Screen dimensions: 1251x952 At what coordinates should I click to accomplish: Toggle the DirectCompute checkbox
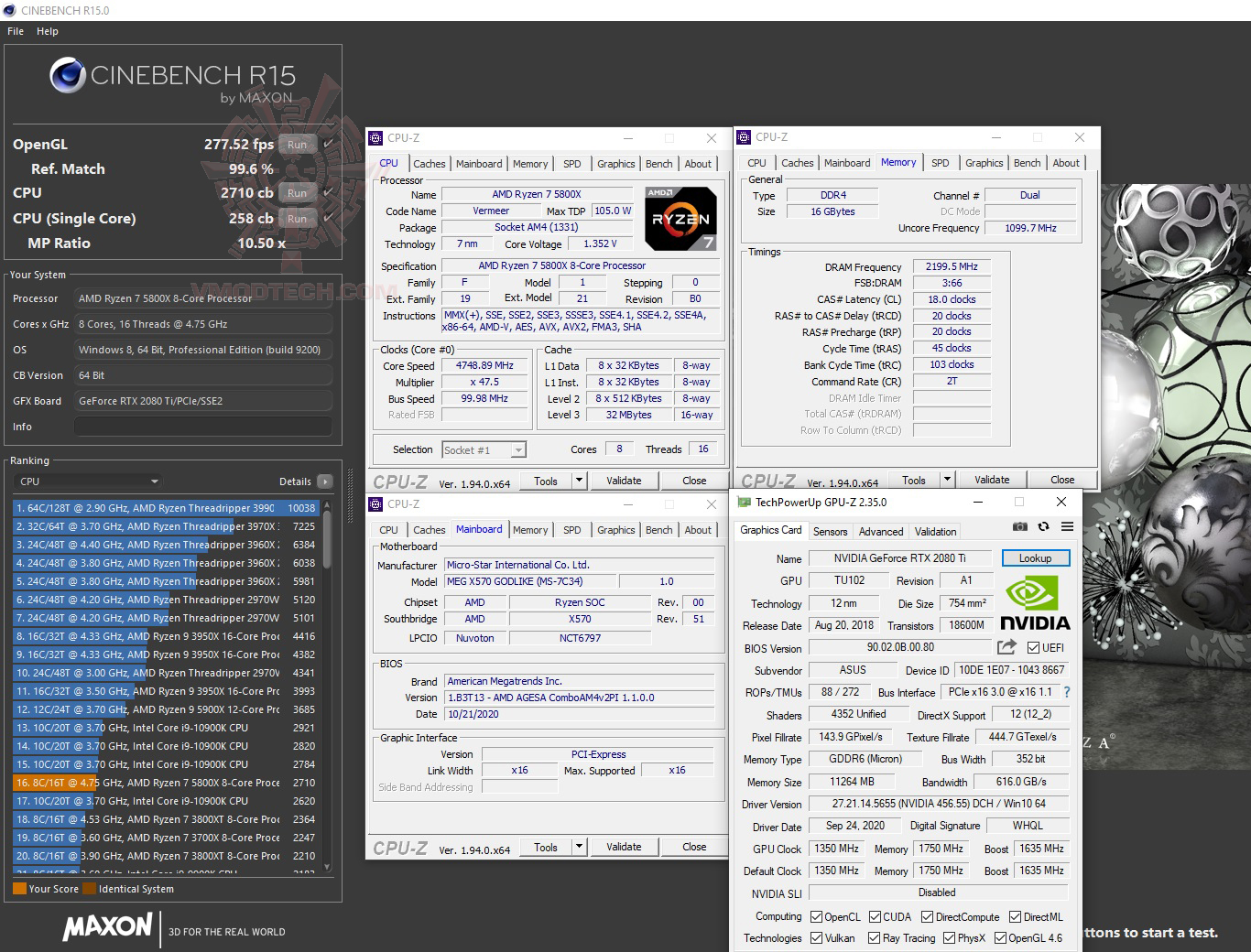927,916
